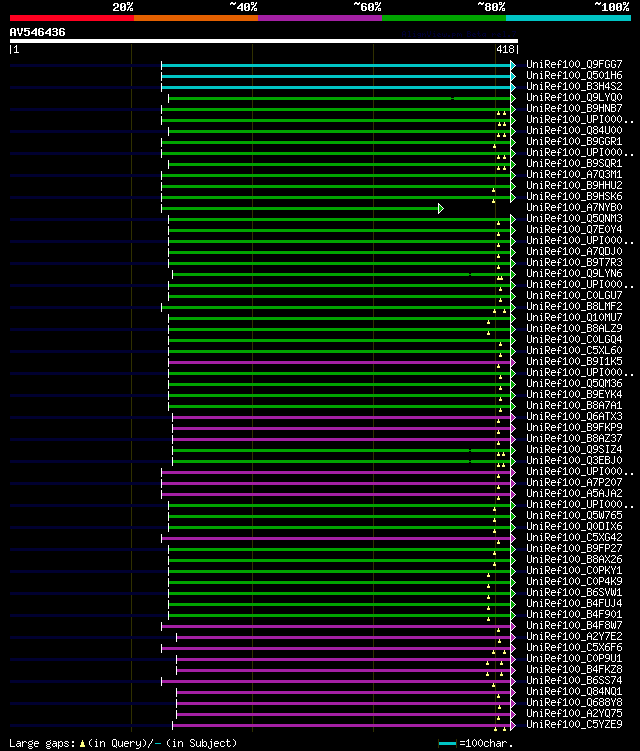Click the purple ~60% identity legend segment

[320, 18]
